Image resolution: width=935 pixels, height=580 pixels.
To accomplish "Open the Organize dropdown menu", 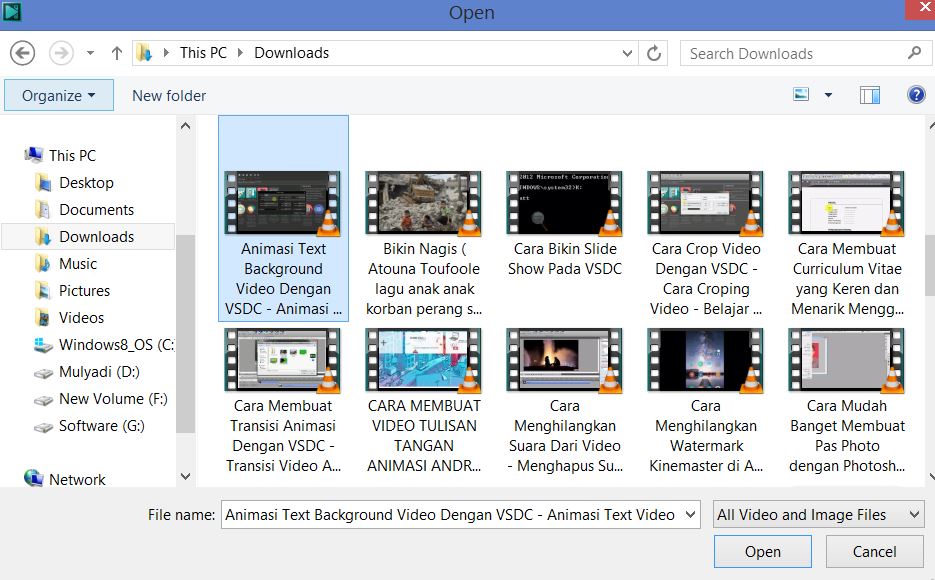I will (59, 96).
